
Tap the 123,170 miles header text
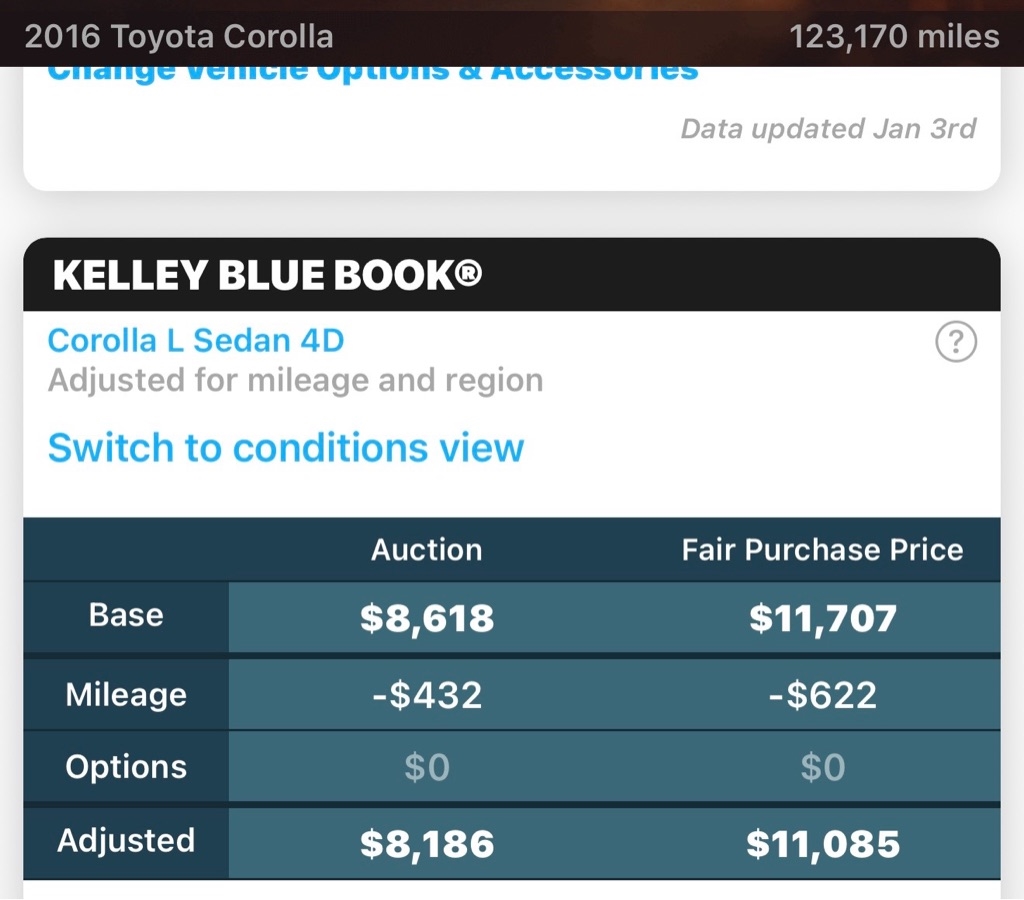tap(894, 37)
